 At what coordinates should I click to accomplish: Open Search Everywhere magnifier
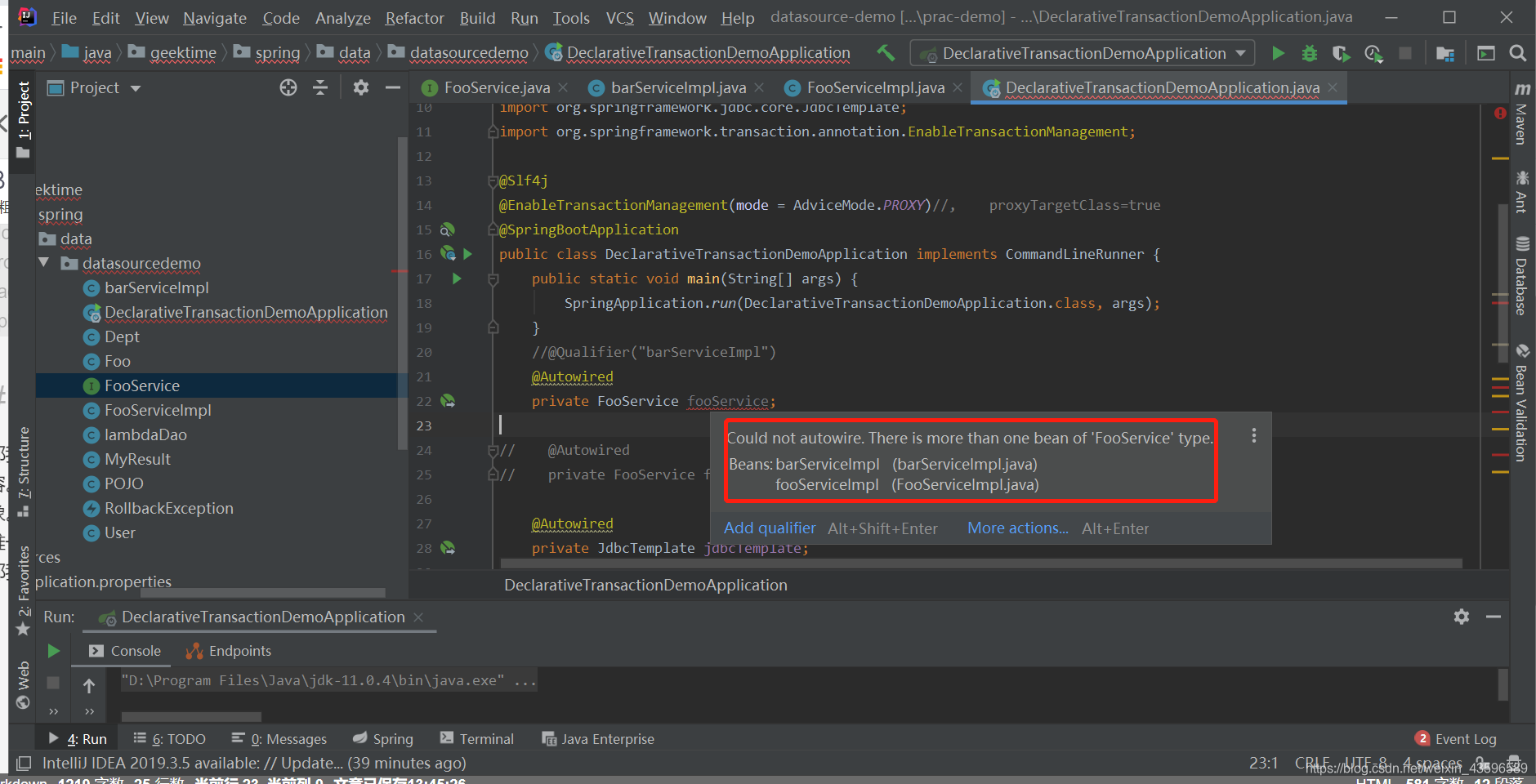tap(1518, 53)
